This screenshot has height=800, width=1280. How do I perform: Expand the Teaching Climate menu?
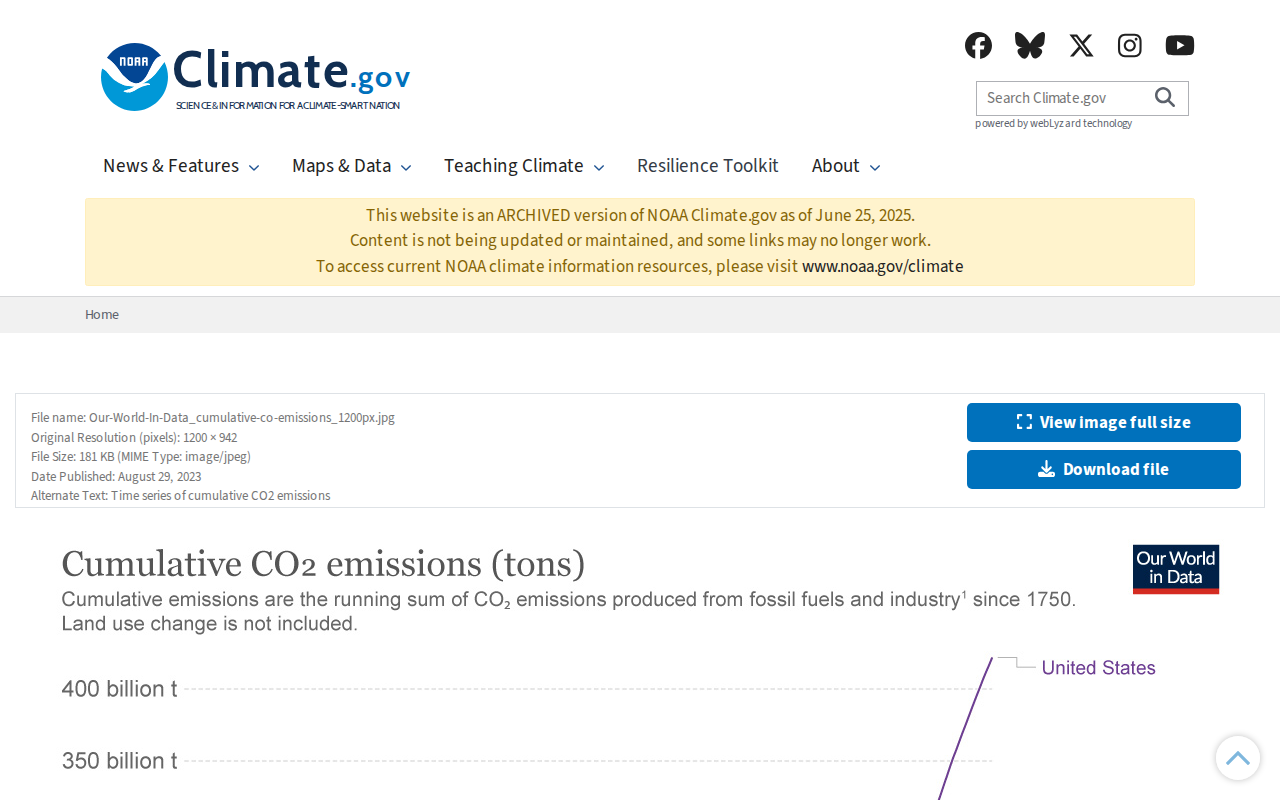(x=524, y=165)
